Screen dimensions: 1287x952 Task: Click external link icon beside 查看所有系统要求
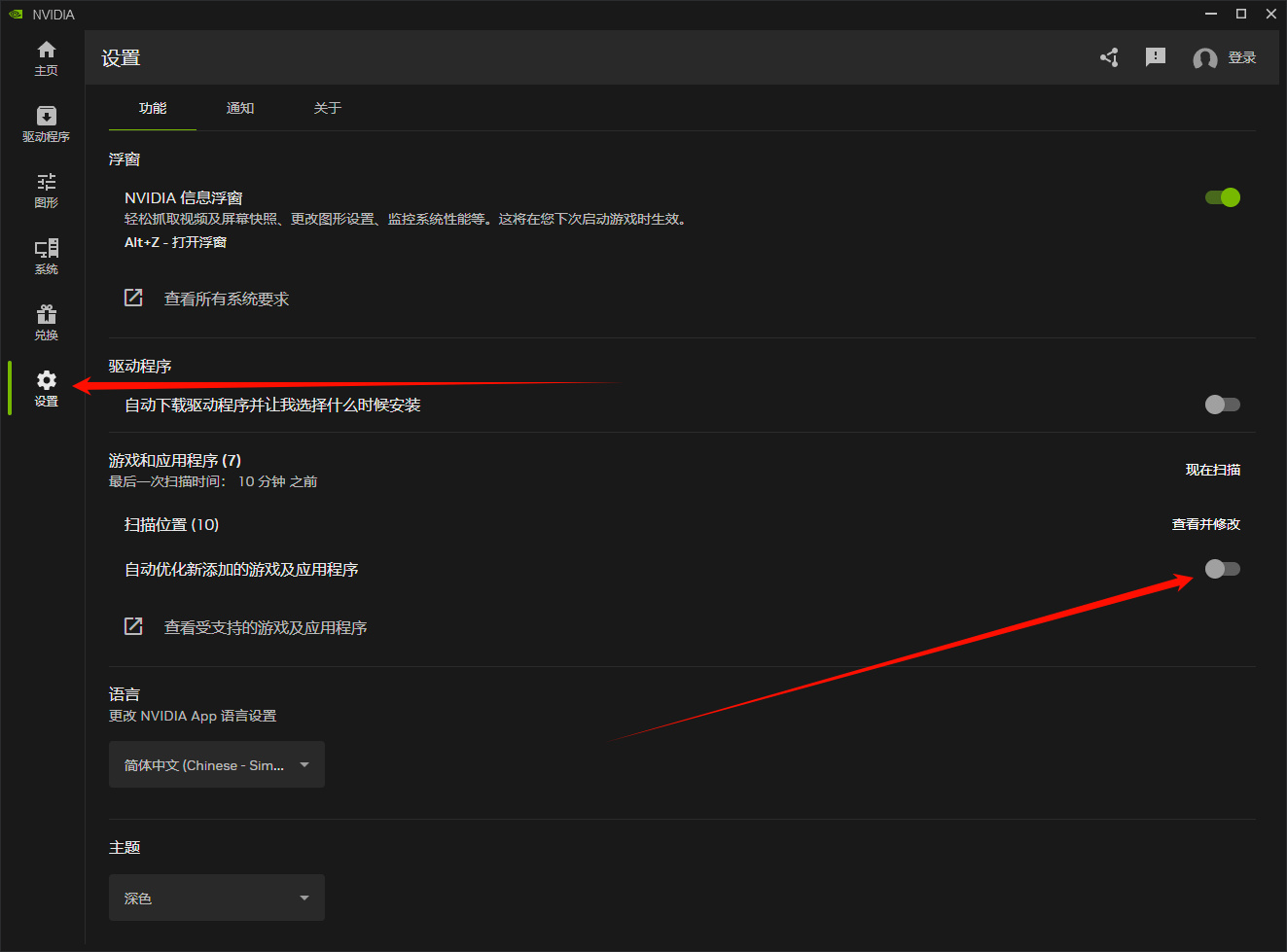(x=133, y=298)
